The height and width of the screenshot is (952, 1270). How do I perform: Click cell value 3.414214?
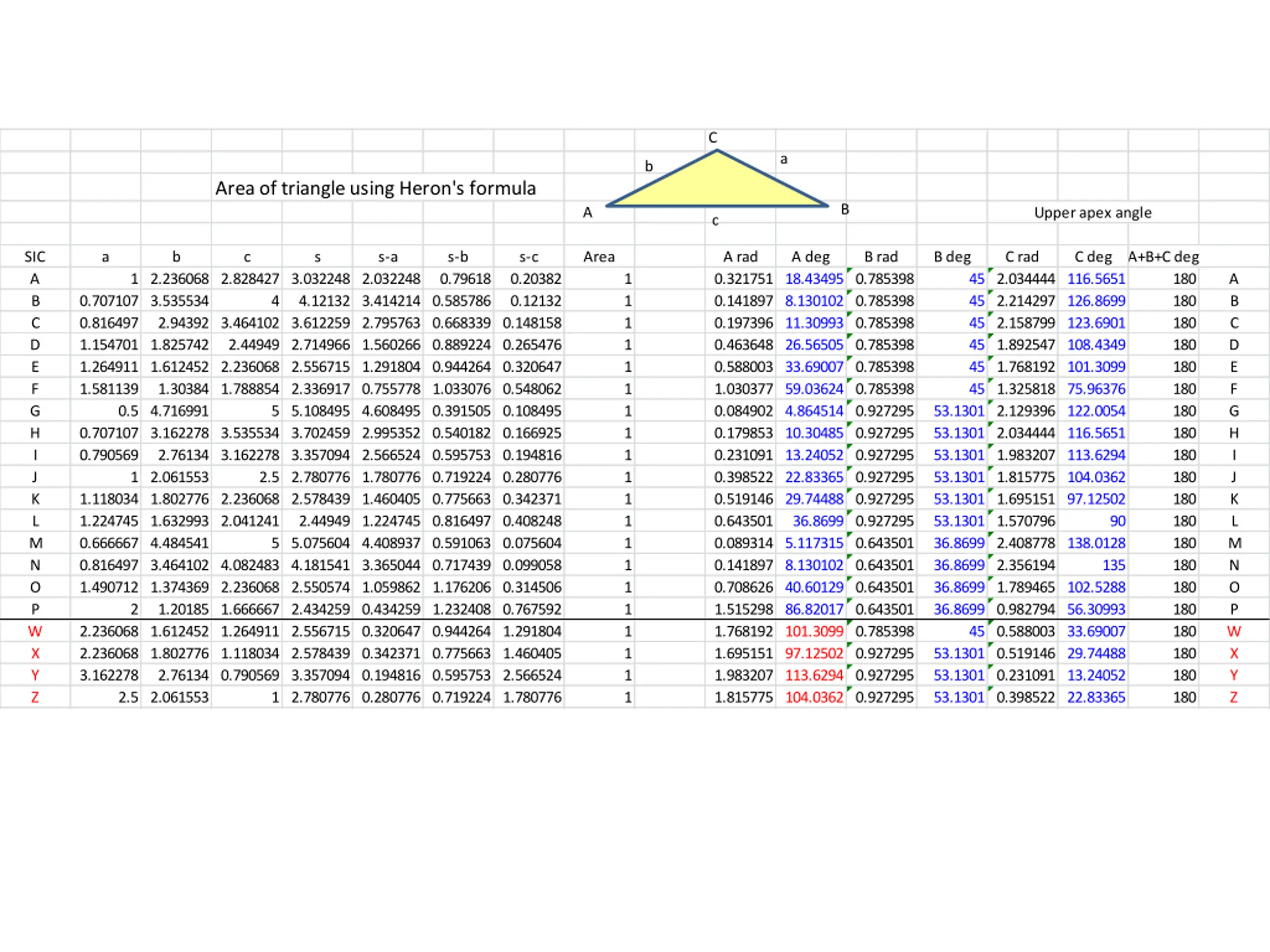pos(391,300)
